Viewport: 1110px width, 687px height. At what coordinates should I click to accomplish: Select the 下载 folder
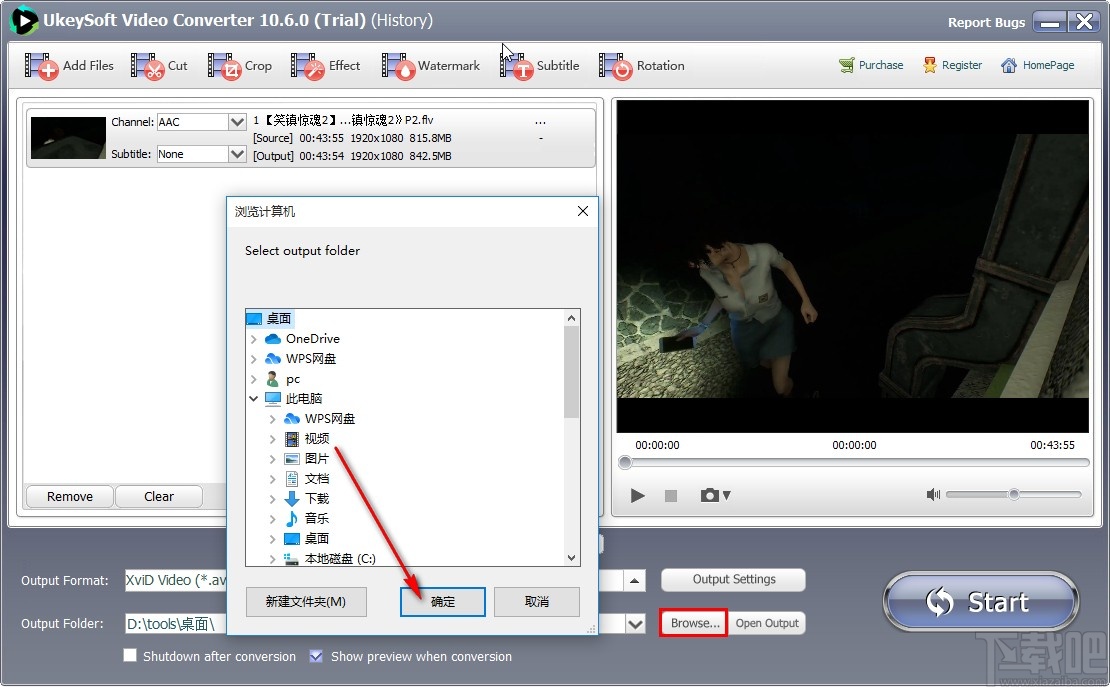click(316, 499)
